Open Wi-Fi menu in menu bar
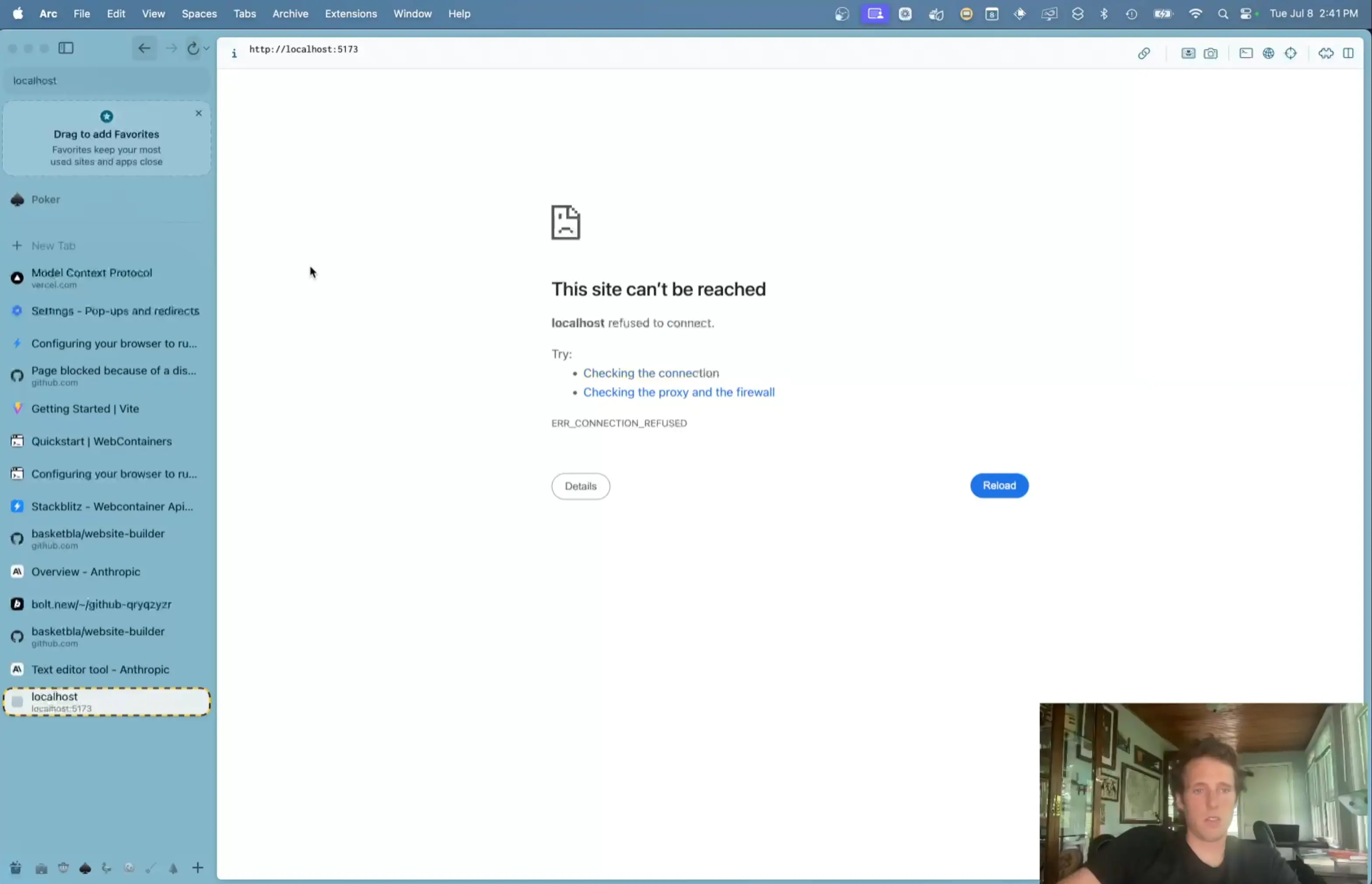1372x884 pixels. click(1195, 14)
